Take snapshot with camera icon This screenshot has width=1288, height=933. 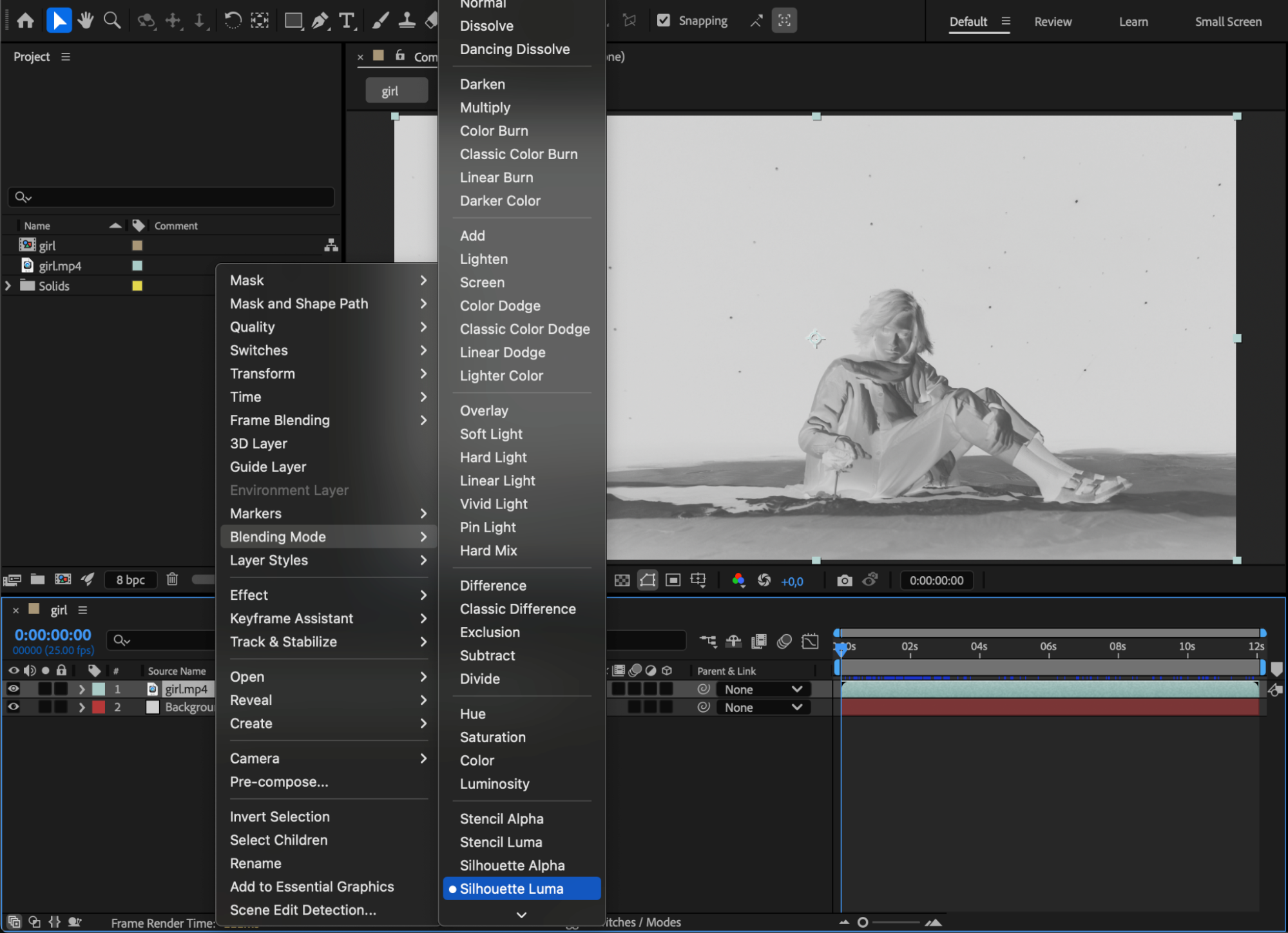[844, 581]
